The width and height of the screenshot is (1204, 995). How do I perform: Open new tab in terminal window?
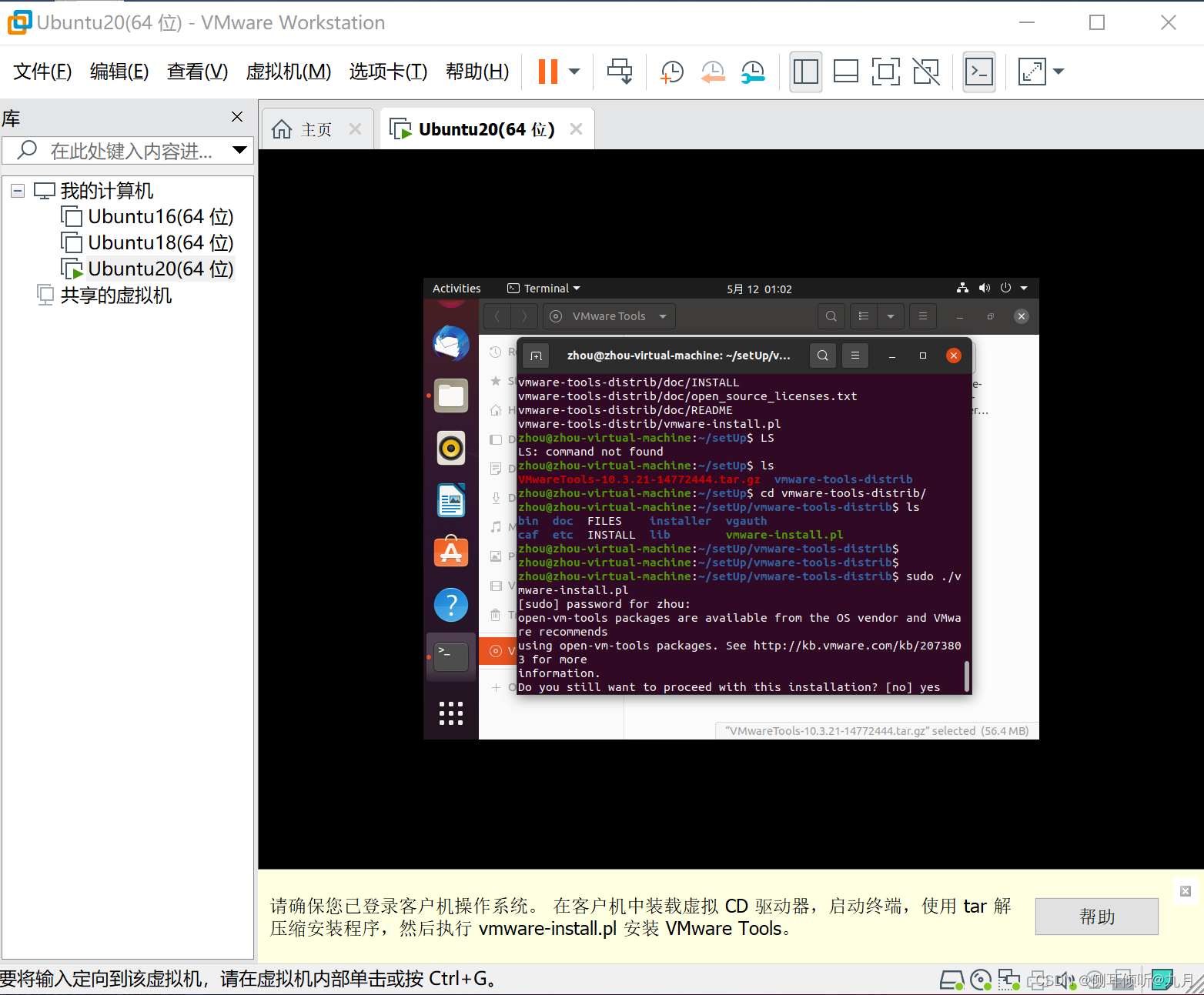537,356
